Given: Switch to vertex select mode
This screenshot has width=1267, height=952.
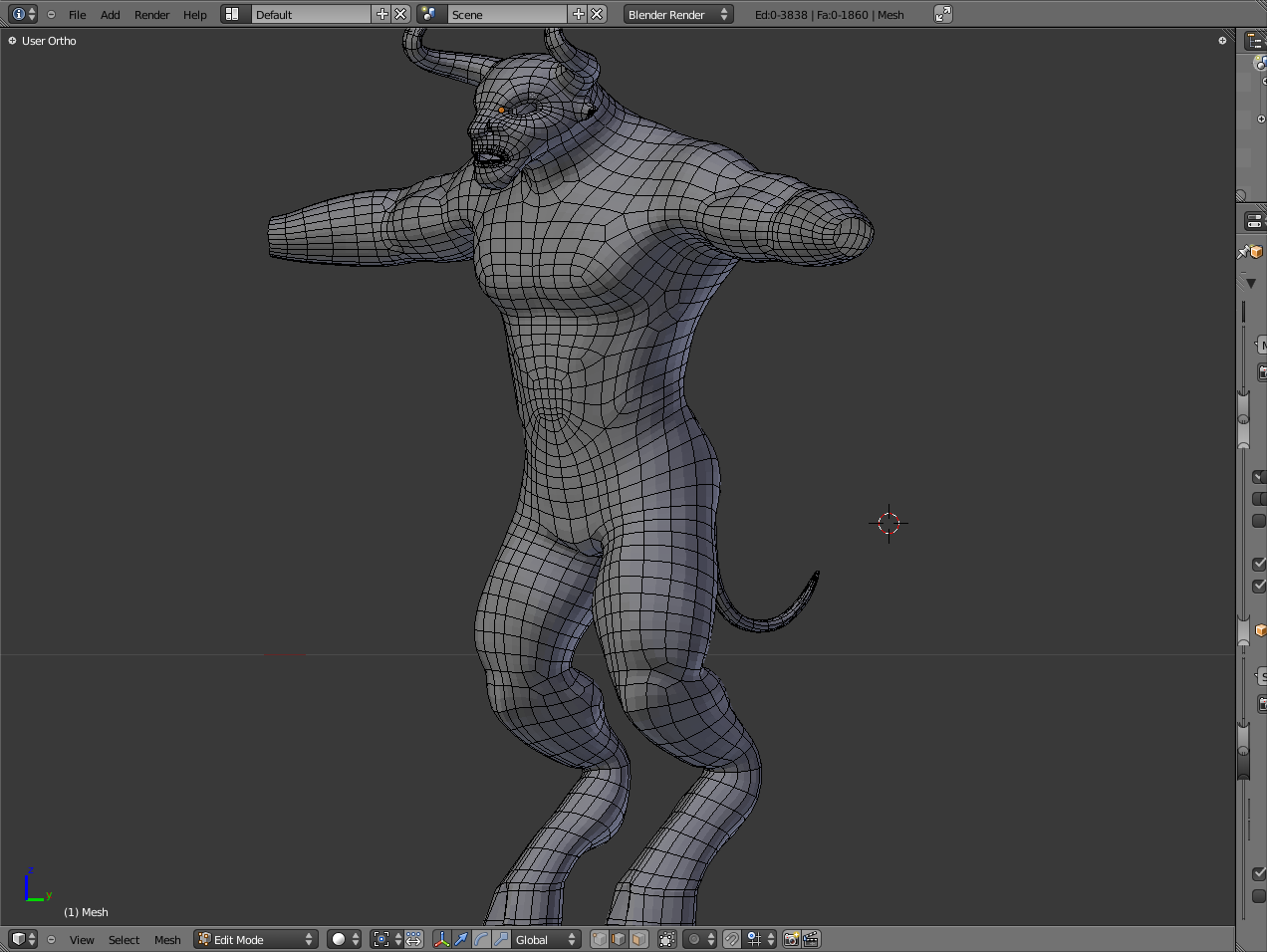Looking at the screenshot, I should tap(599, 939).
